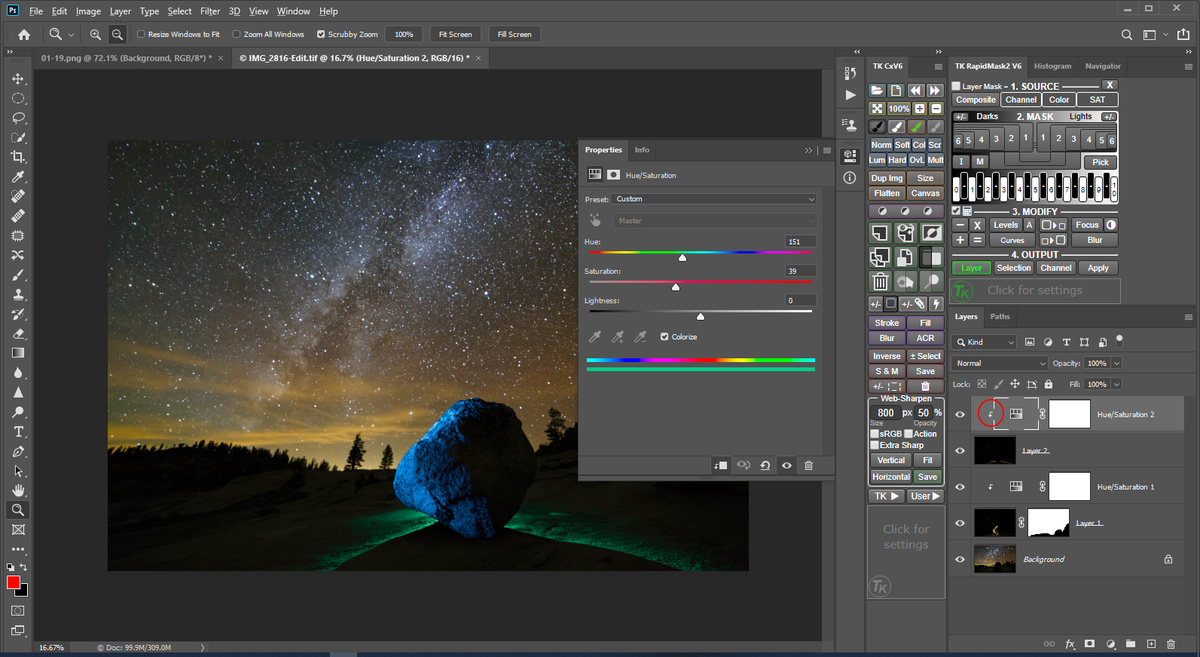Open the Image menu

(x=88, y=11)
